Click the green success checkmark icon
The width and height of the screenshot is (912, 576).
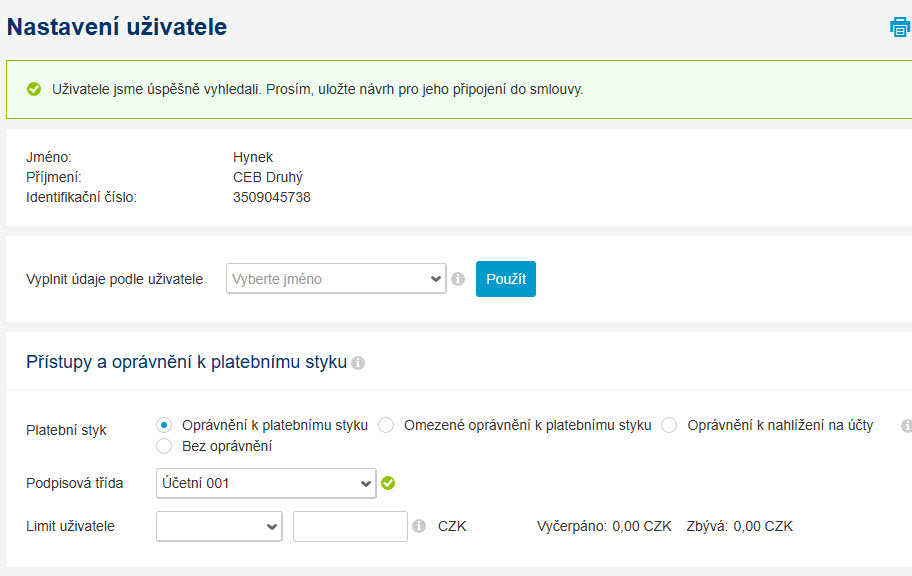click(34, 89)
